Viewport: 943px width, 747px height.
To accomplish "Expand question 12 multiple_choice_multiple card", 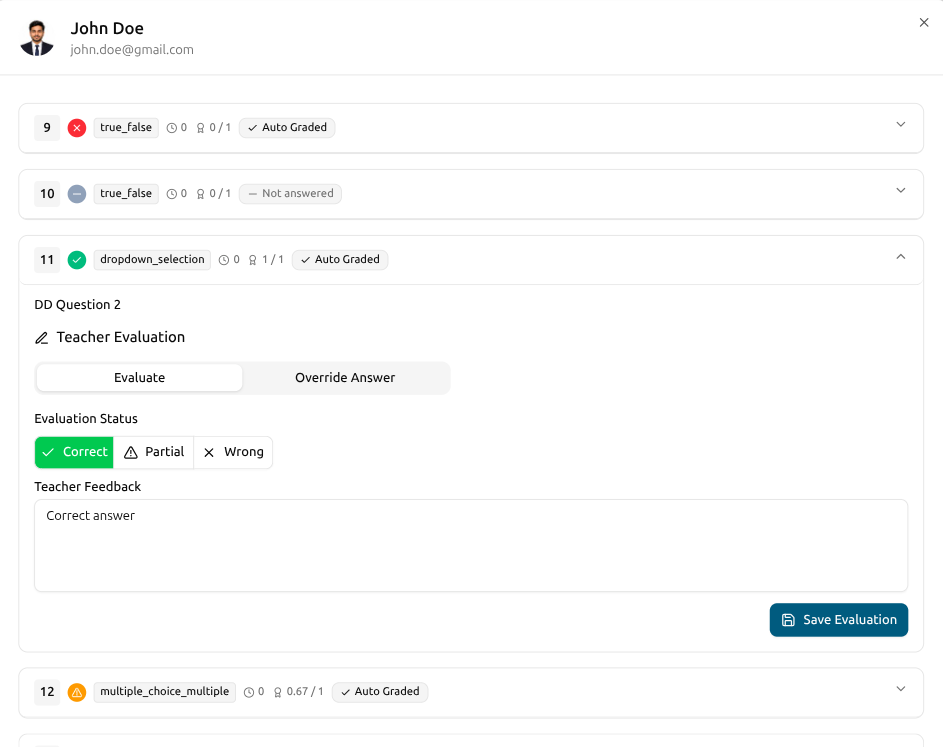I will pyautogui.click(x=900, y=689).
